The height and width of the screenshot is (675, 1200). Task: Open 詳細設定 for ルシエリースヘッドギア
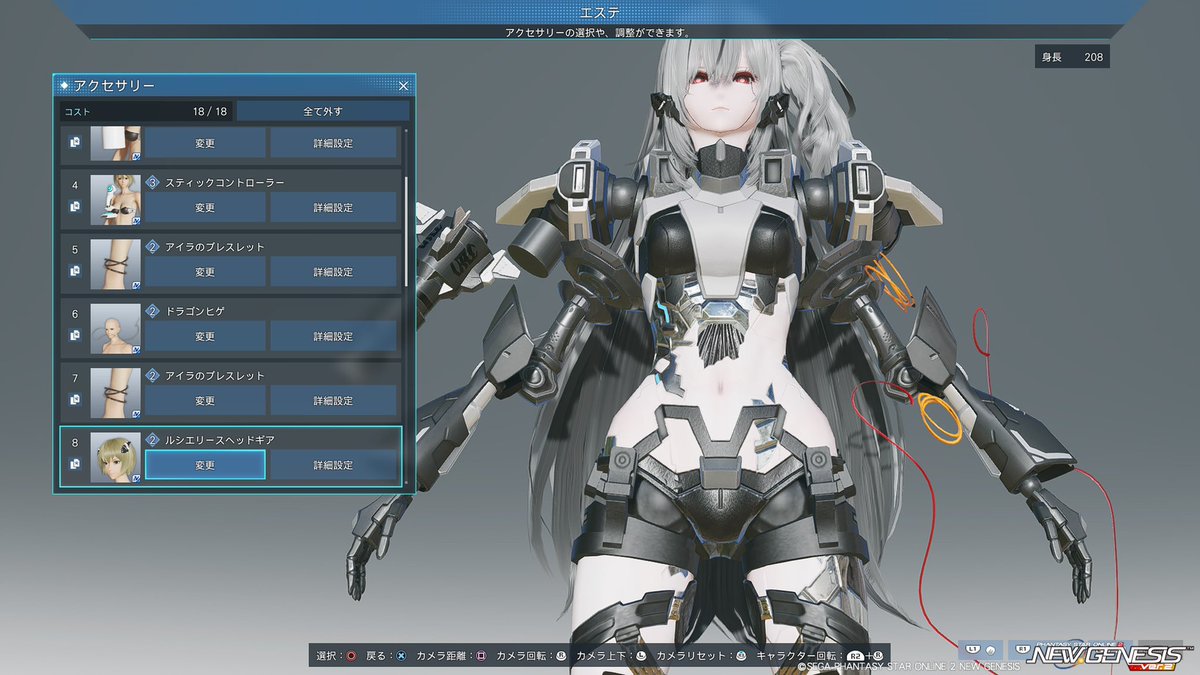(333, 465)
